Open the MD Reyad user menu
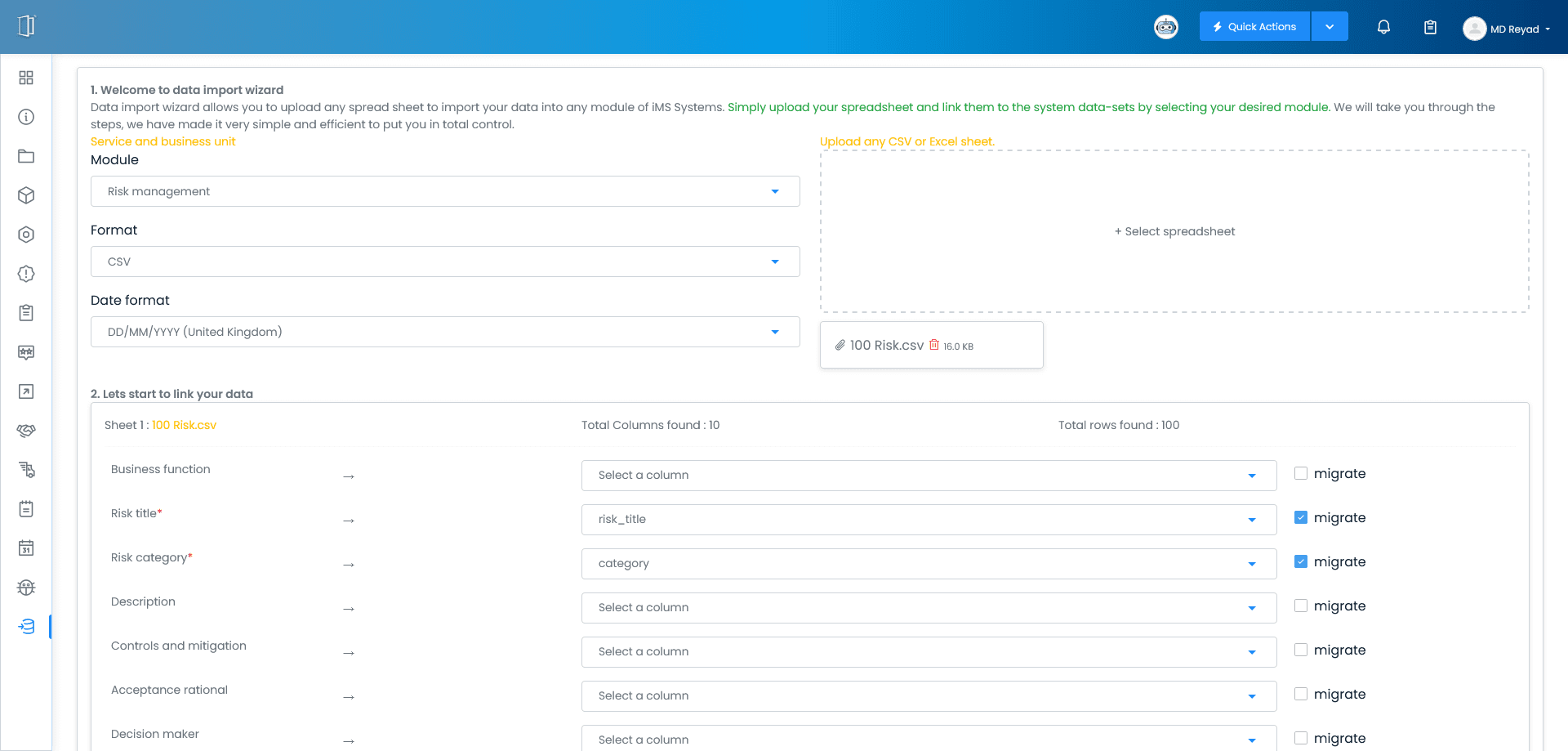This screenshot has width=1568, height=751. [1507, 29]
